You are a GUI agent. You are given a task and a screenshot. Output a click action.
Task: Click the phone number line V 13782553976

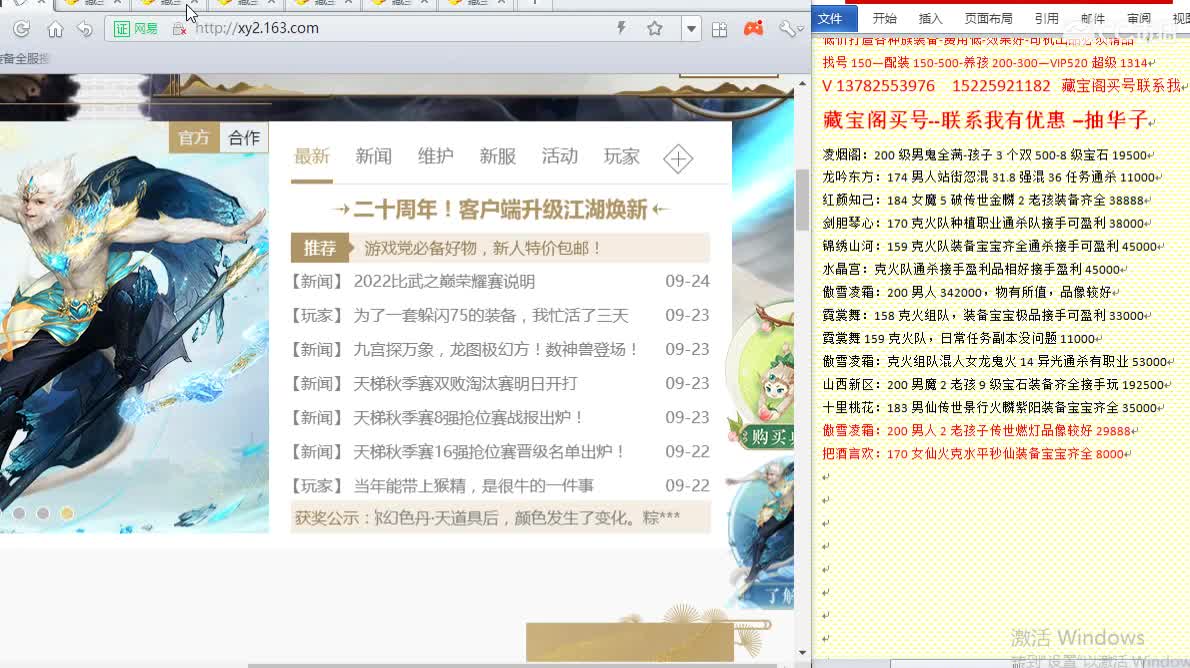pyautogui.click(x=1002, y=86)
